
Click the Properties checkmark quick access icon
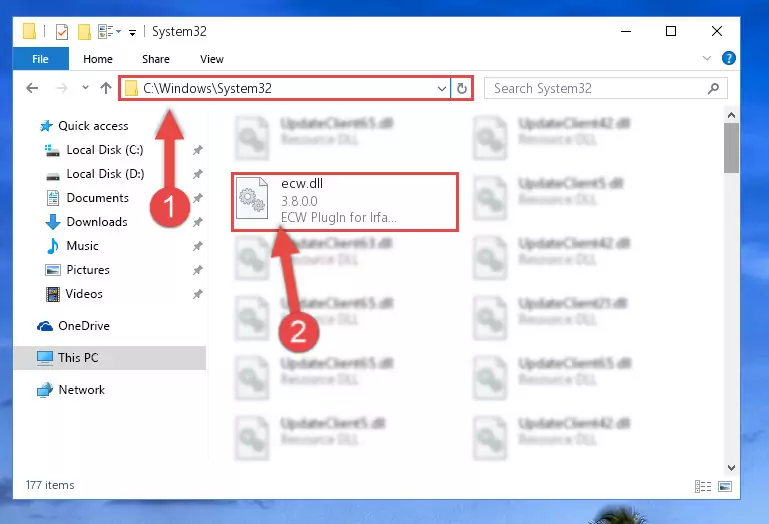pyautogui.click(x=62, y=32)
